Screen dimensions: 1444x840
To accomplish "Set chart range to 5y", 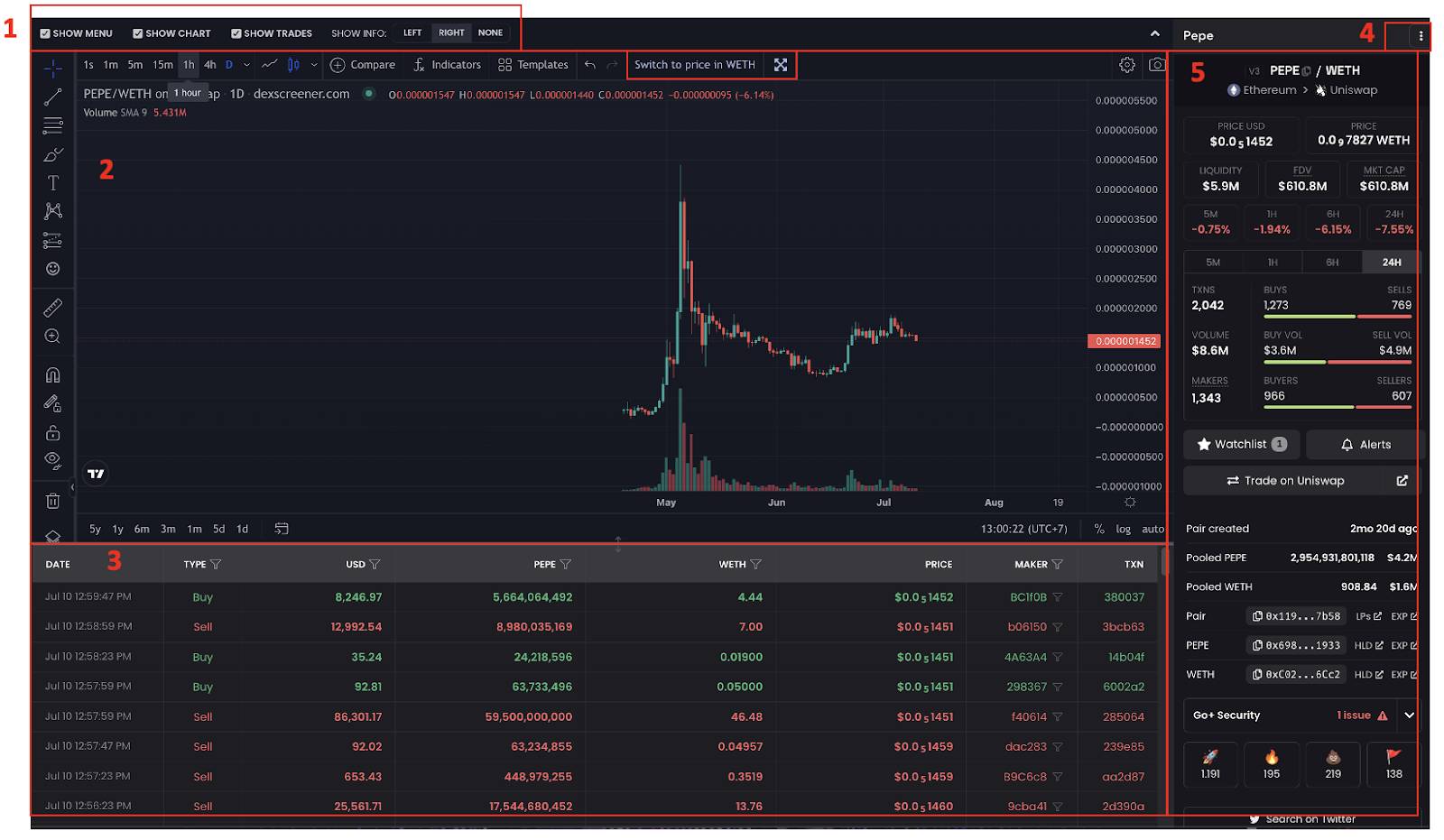I will (96, 530).
